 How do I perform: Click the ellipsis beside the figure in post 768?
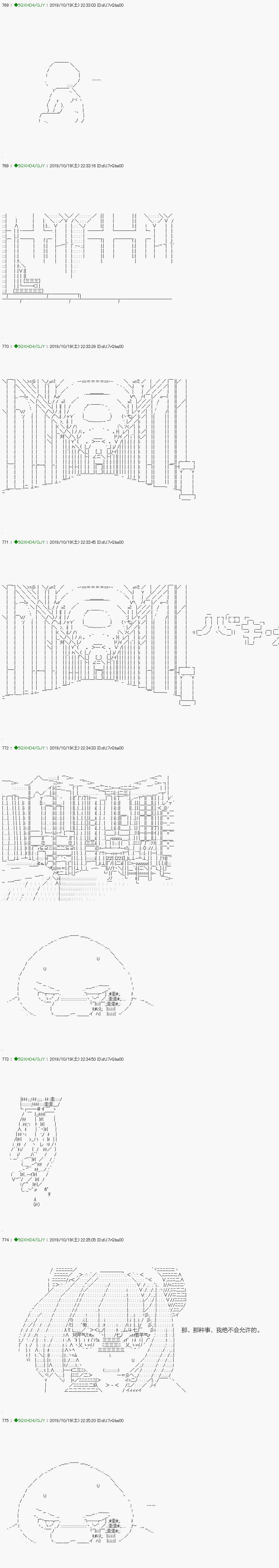96,80
